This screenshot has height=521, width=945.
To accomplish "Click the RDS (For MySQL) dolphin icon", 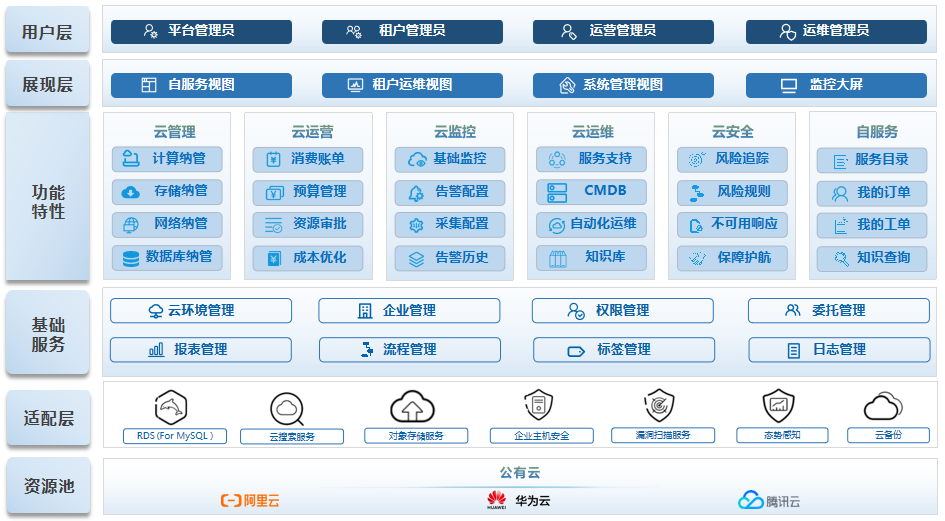I will pos(171,406).
